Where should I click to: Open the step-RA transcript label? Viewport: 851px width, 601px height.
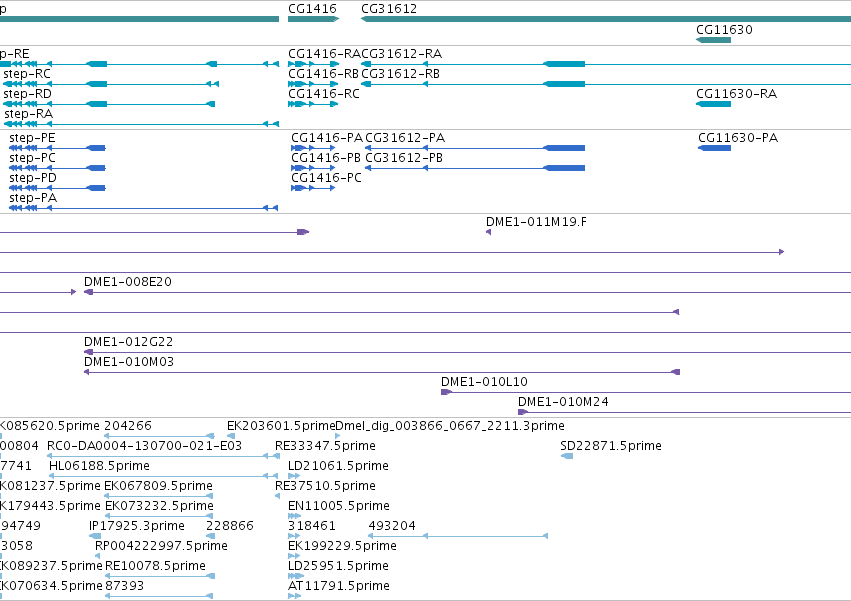(x=28, y=114)
